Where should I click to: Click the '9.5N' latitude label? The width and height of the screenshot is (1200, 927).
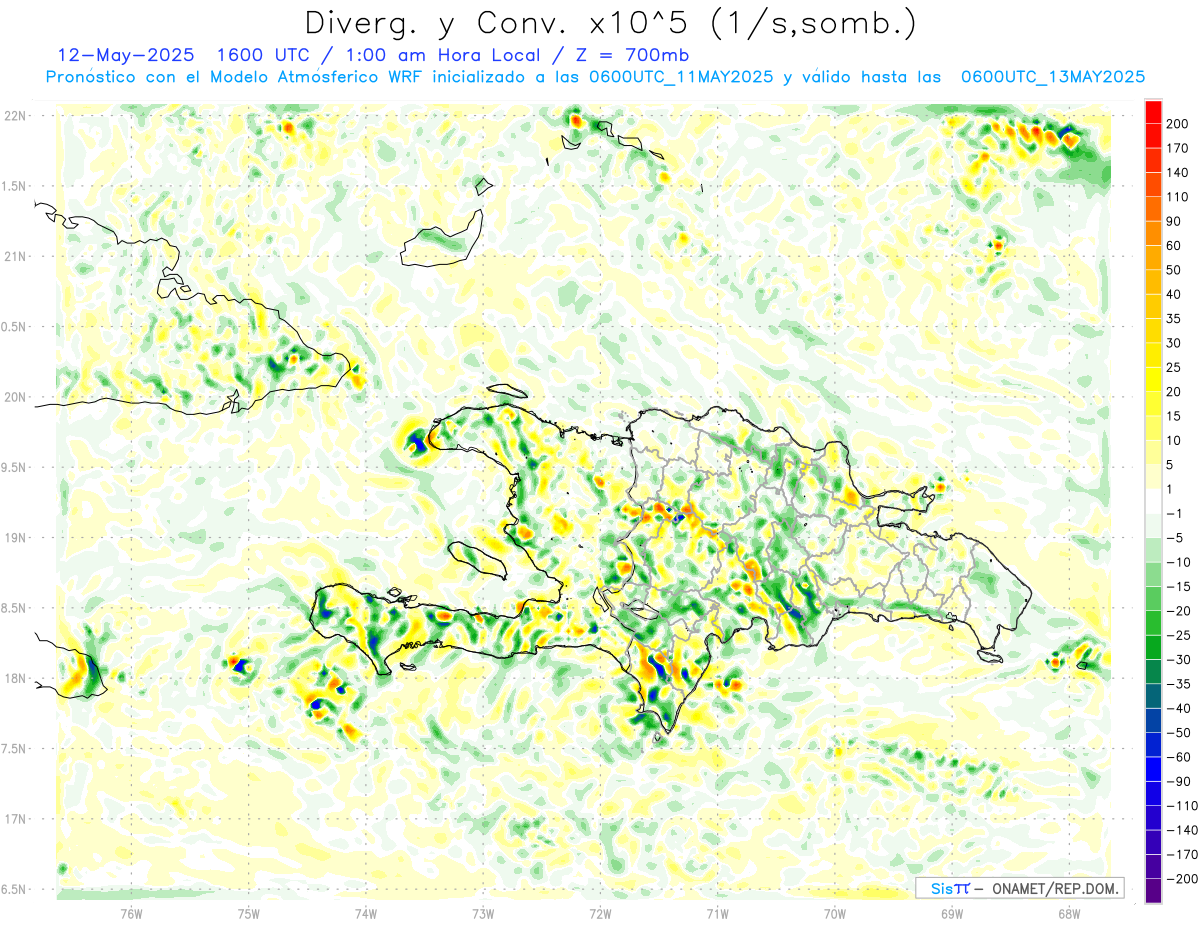(x=14, y=467)
